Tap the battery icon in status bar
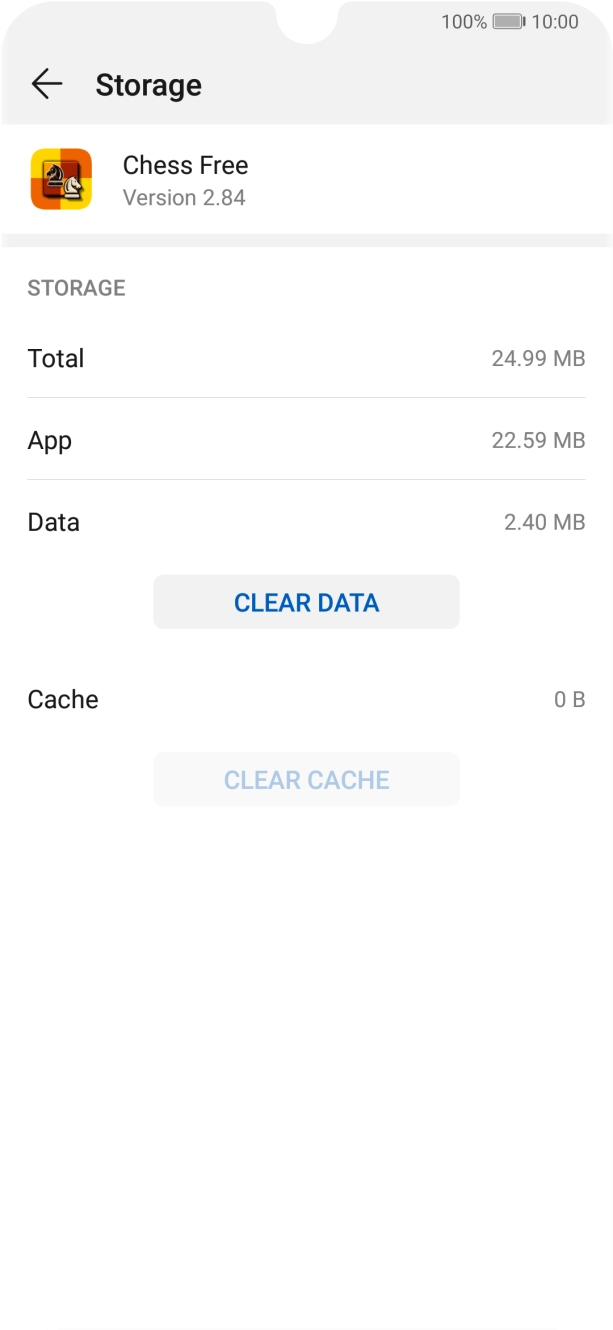Screen dimensions: 613x1330 (509, 22)
